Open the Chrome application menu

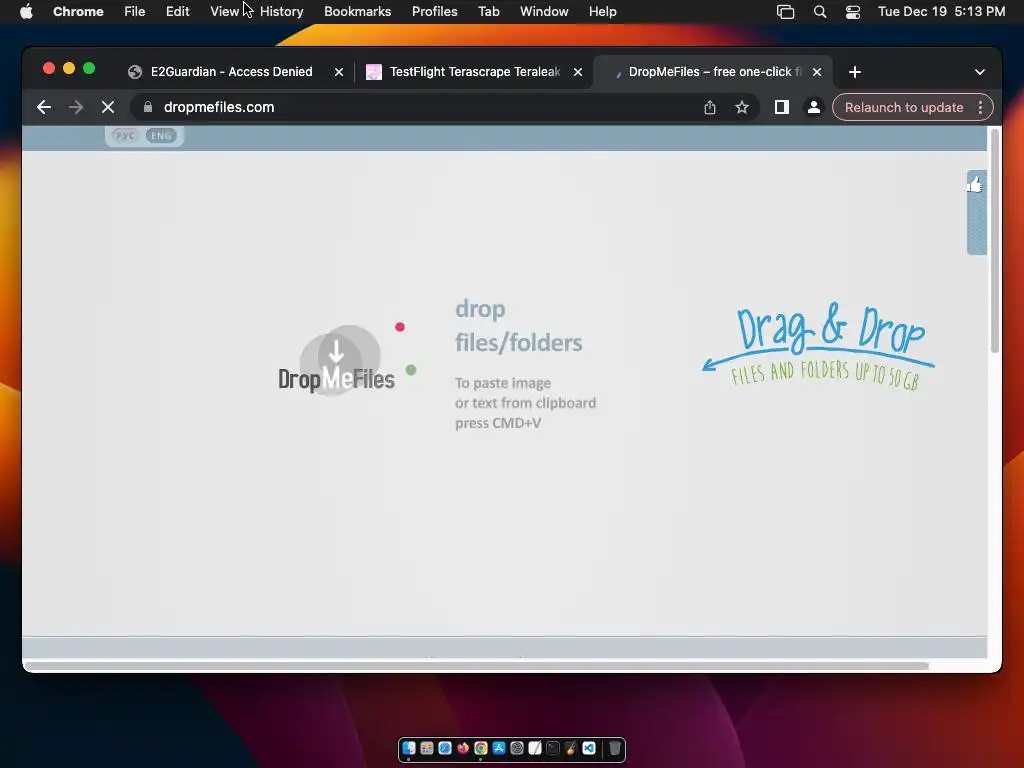78,11
